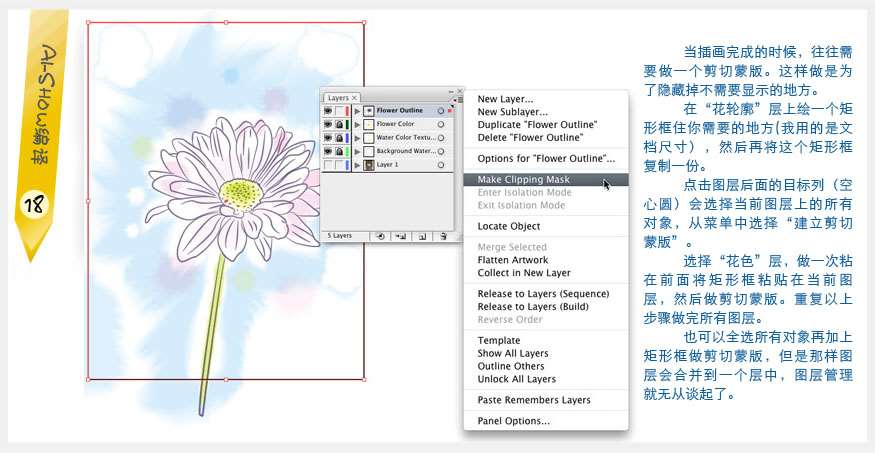Select the 'Background Water...' layer name
Image resolution: width=875 pixels, height=453 pixels.
point(406,151)
